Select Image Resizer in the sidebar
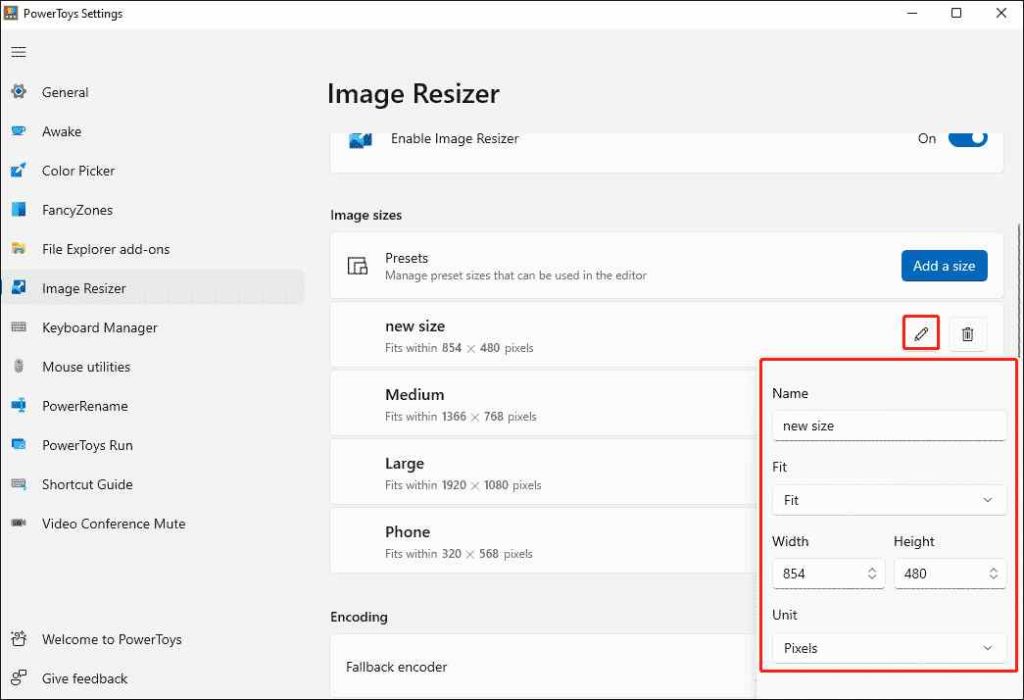The image size is (1024, 700). click(153, 288)
